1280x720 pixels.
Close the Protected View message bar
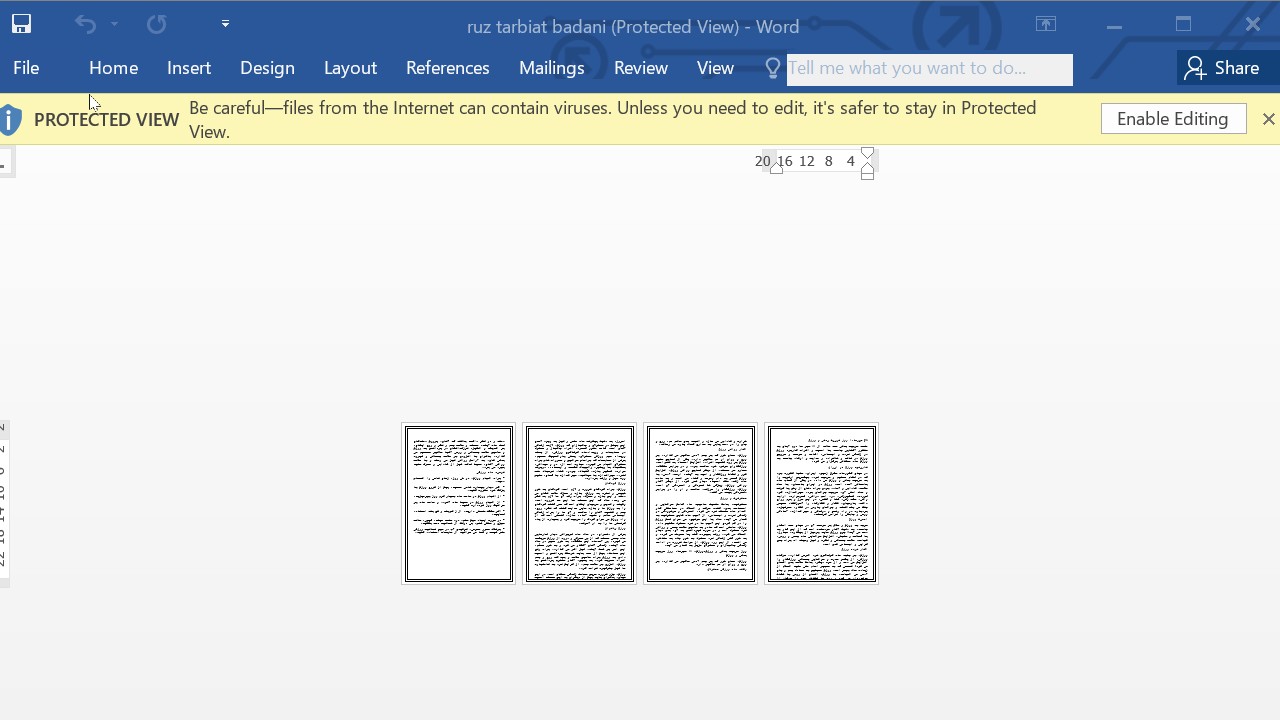[x=1268, y=119]
